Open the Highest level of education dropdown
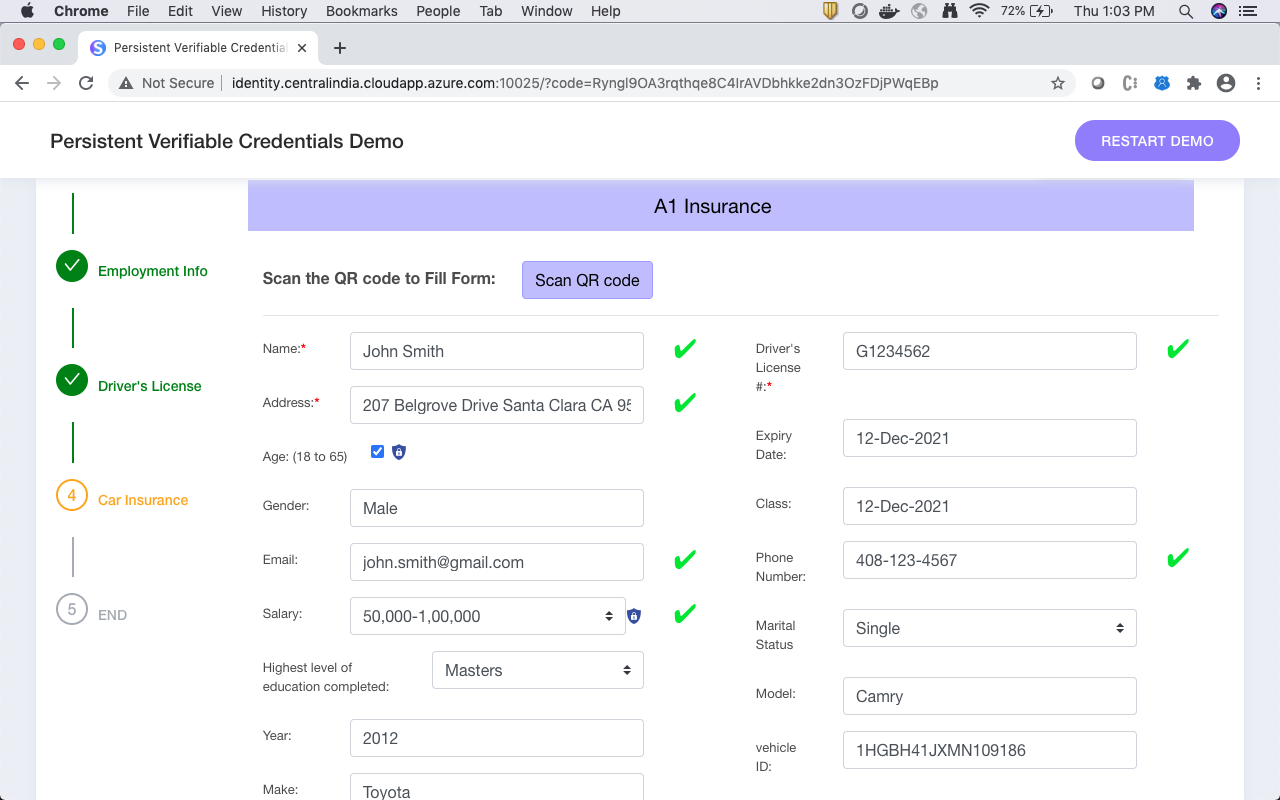The width and height of the screenshot is (1280, 800). [538, 670]
